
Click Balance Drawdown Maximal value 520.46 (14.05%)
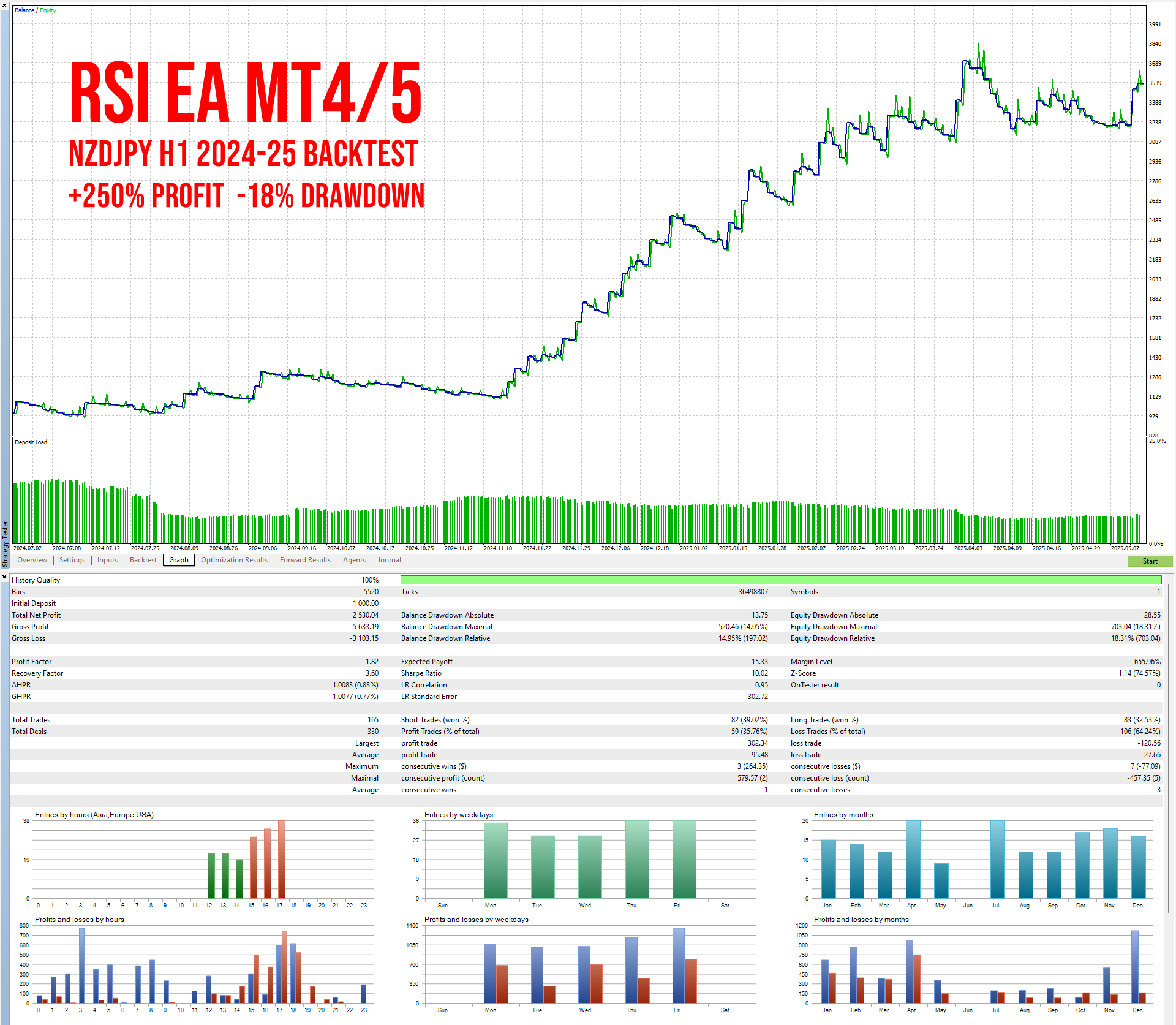(x=743, y=627)
